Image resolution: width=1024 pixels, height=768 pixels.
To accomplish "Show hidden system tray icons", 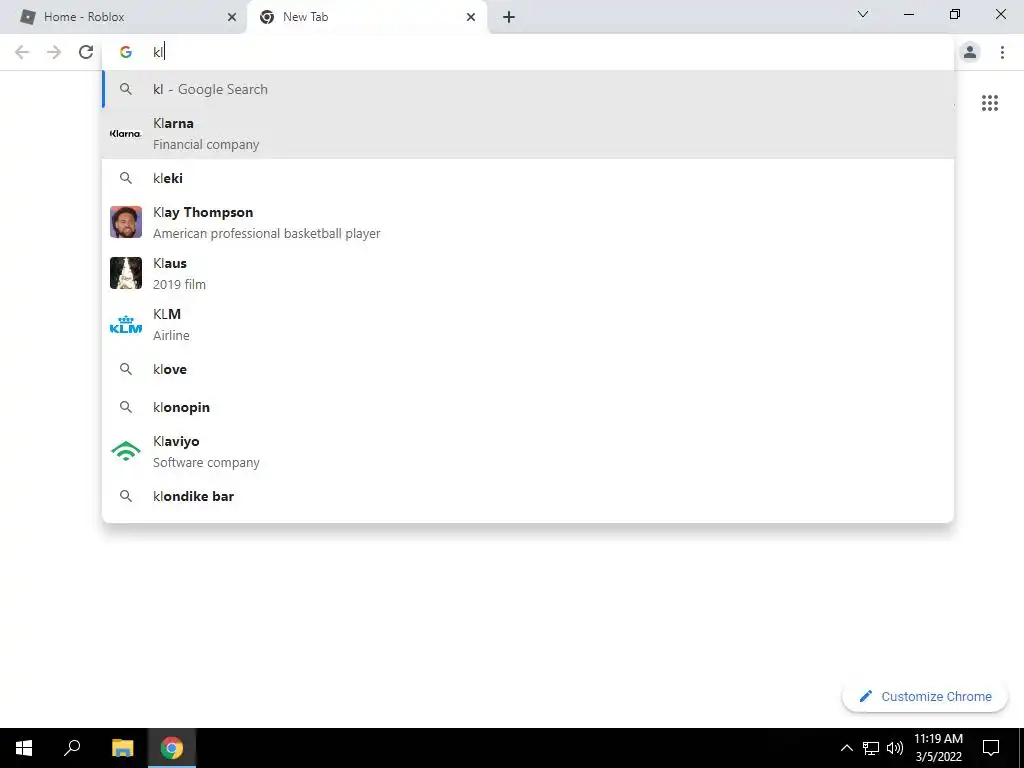I will pos(846,748).
